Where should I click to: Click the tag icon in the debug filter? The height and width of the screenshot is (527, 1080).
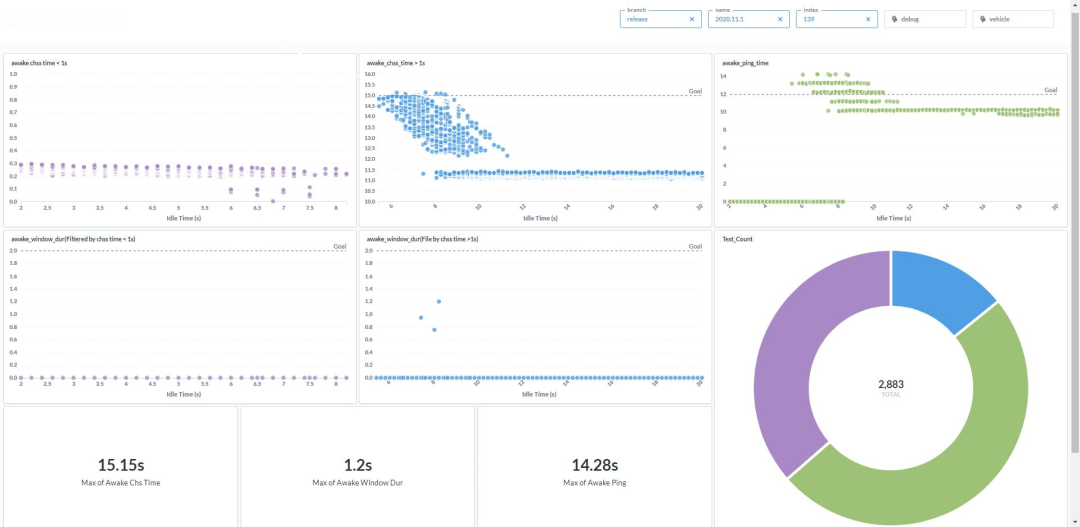(x=895, y=19)
